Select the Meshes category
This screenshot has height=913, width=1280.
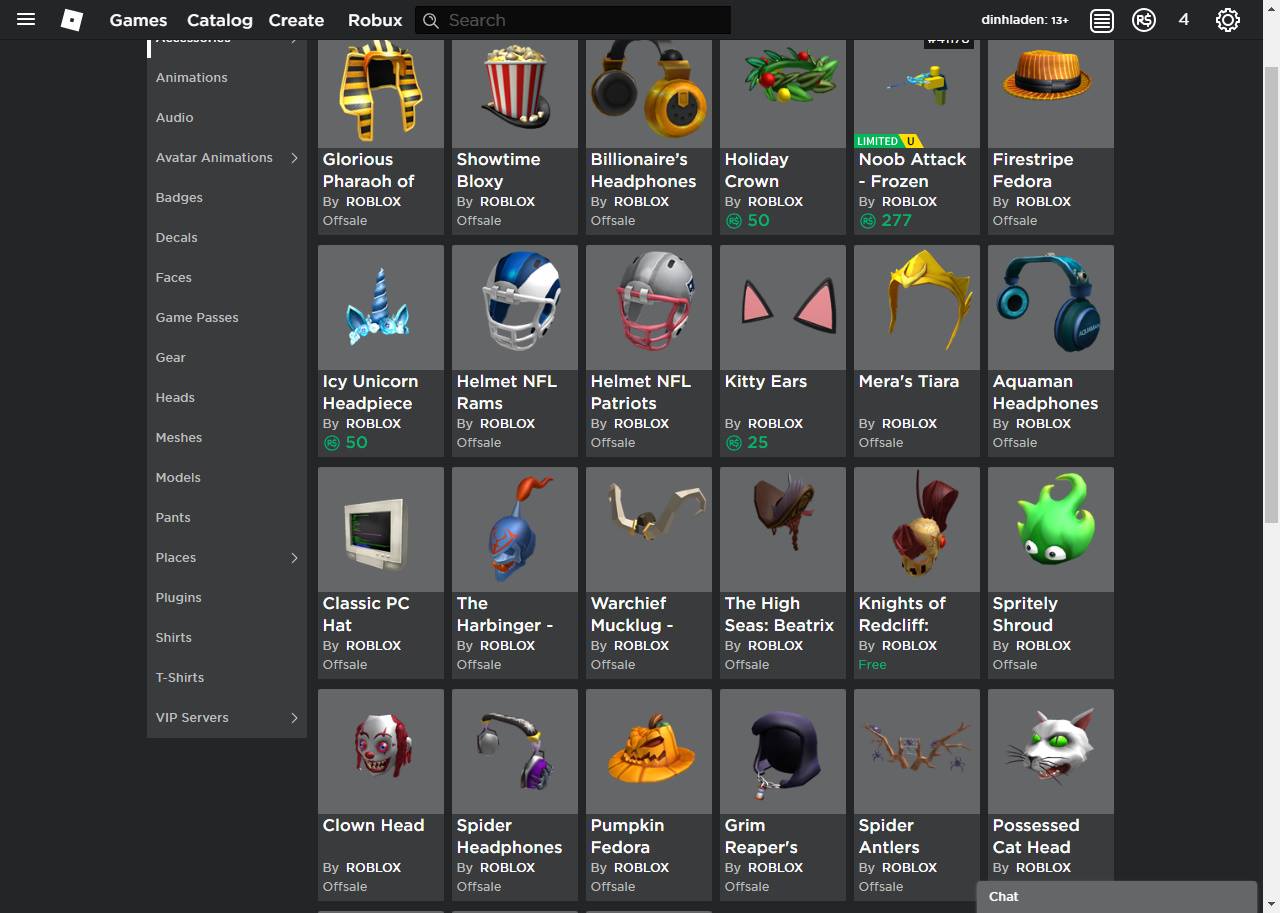[179, 437]
